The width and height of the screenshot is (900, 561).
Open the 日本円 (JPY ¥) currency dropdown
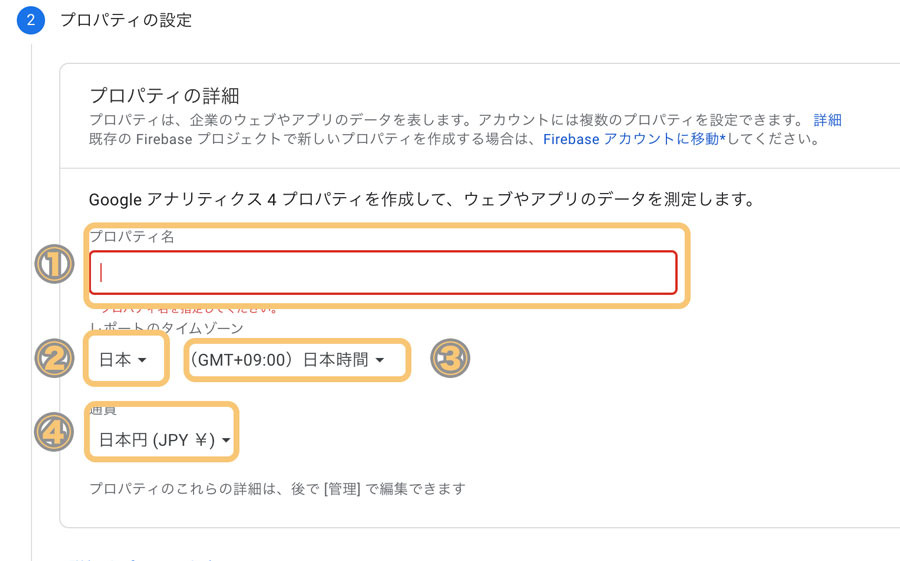165,440
